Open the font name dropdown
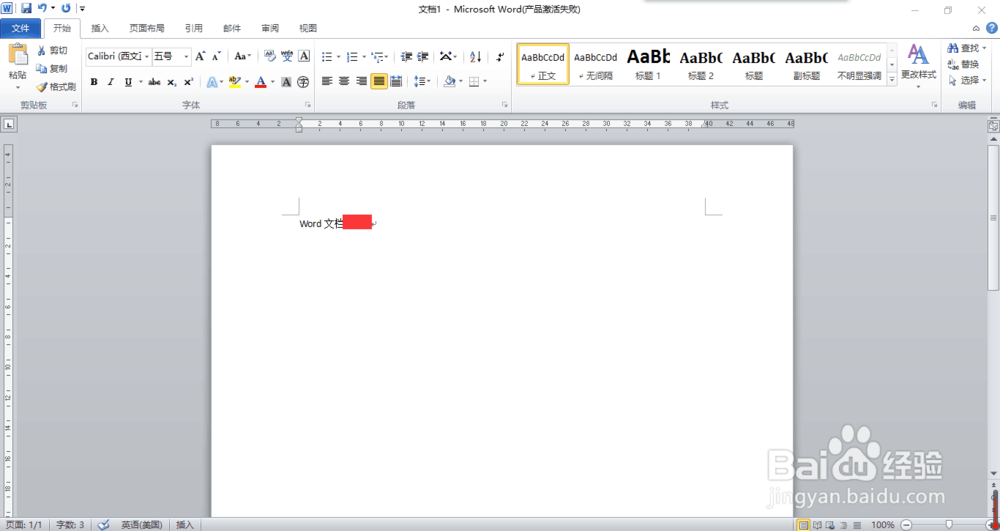This screenshot has width=1000, height=531. point(147,57)
